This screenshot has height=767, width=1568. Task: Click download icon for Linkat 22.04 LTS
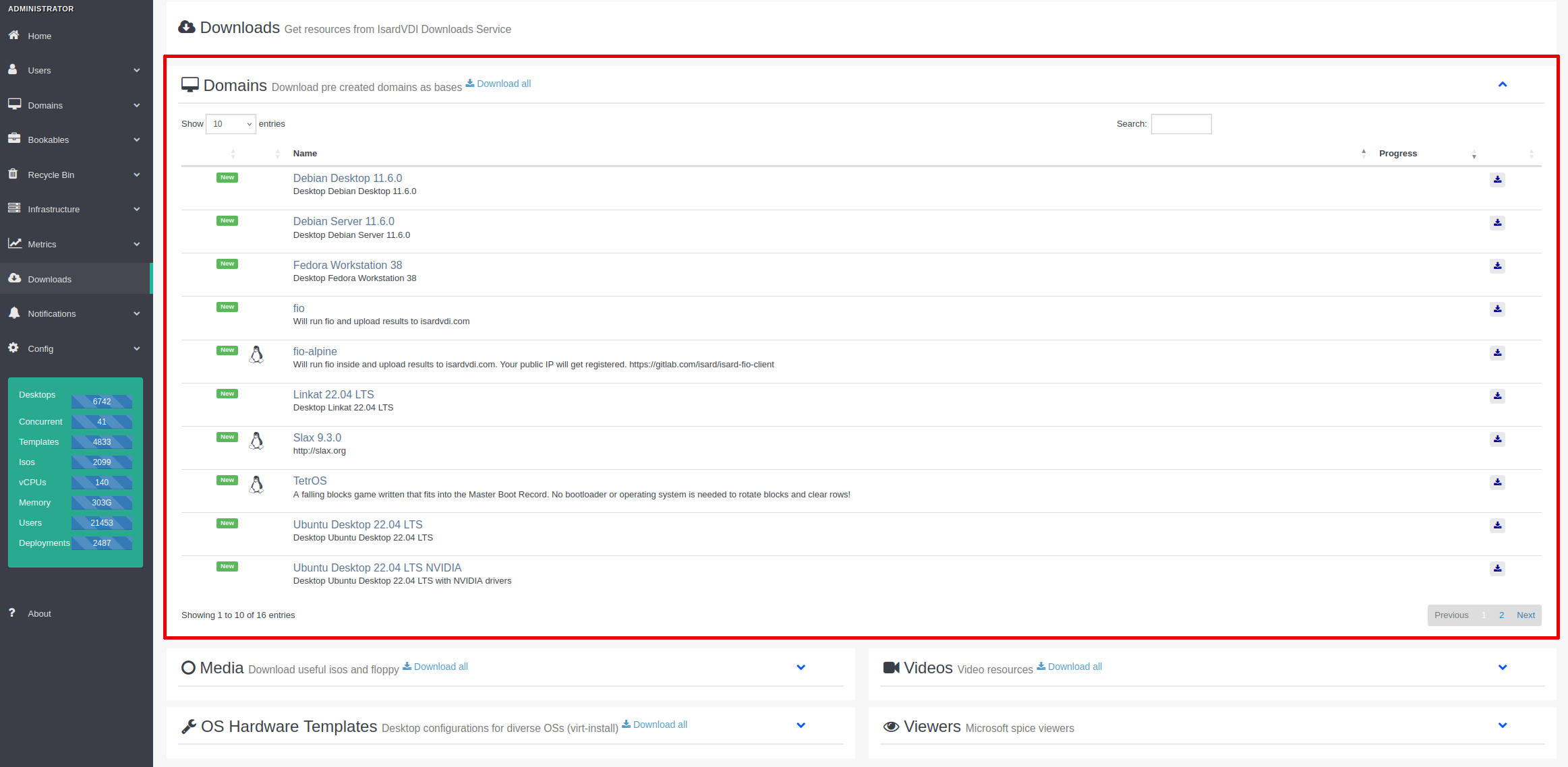1497,396
